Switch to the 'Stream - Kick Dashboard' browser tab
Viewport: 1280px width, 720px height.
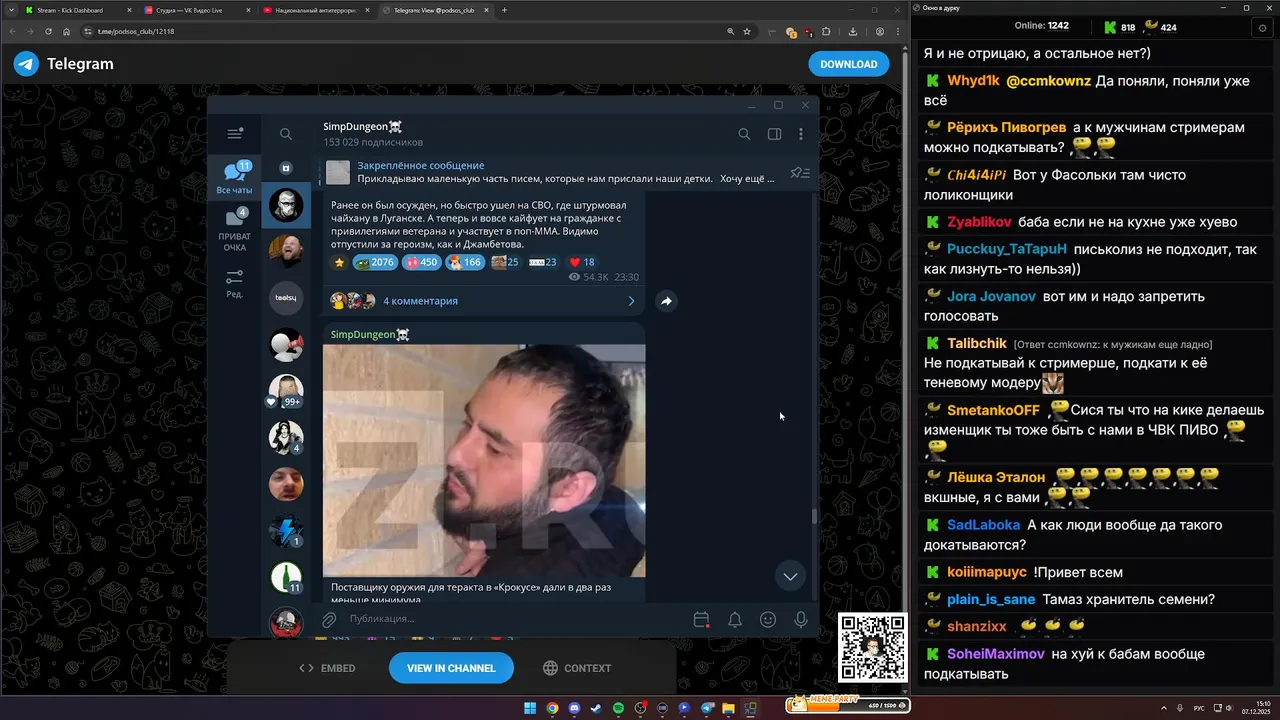[x=77, y=10]
